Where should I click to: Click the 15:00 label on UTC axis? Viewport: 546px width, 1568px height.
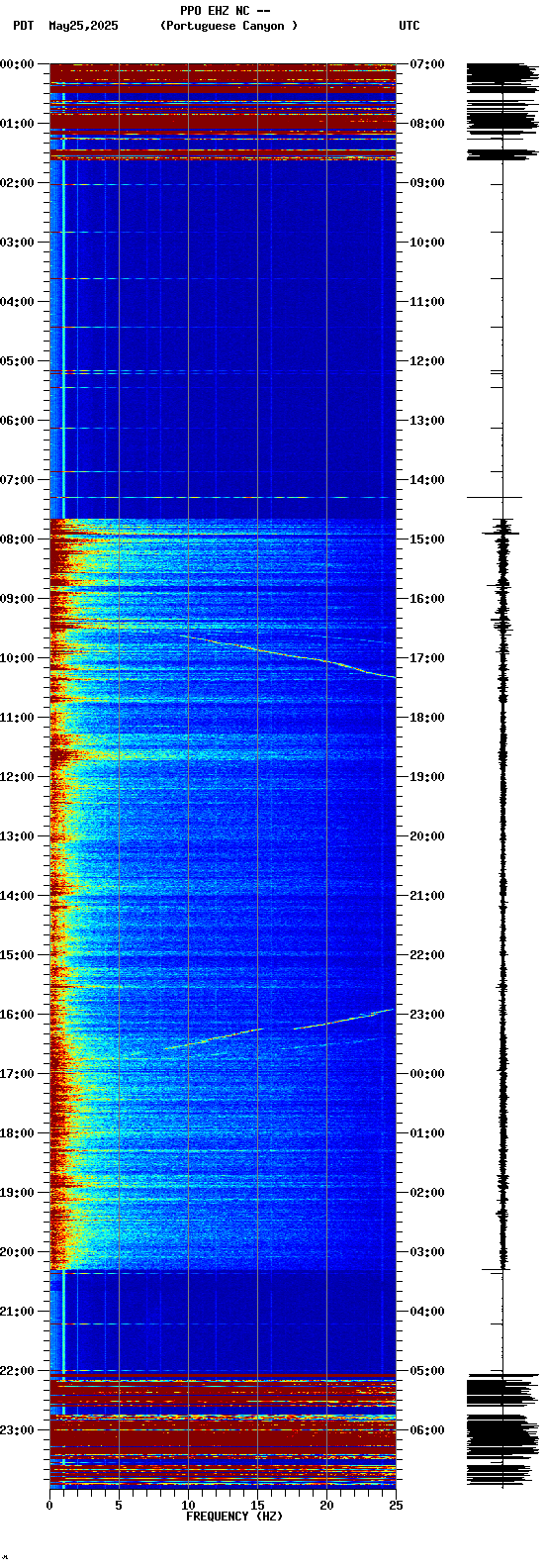(427, 539)
